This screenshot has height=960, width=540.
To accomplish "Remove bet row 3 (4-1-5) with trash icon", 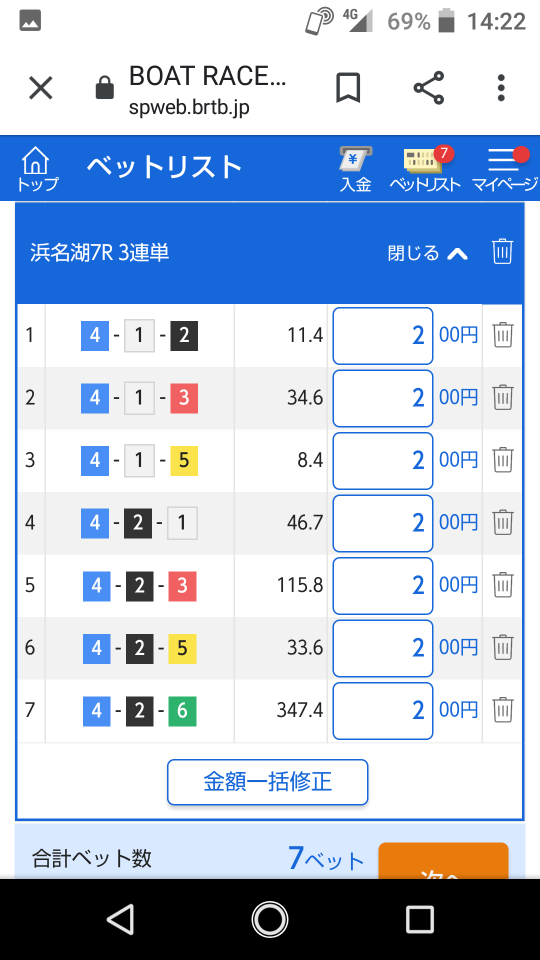I will 503,460.
